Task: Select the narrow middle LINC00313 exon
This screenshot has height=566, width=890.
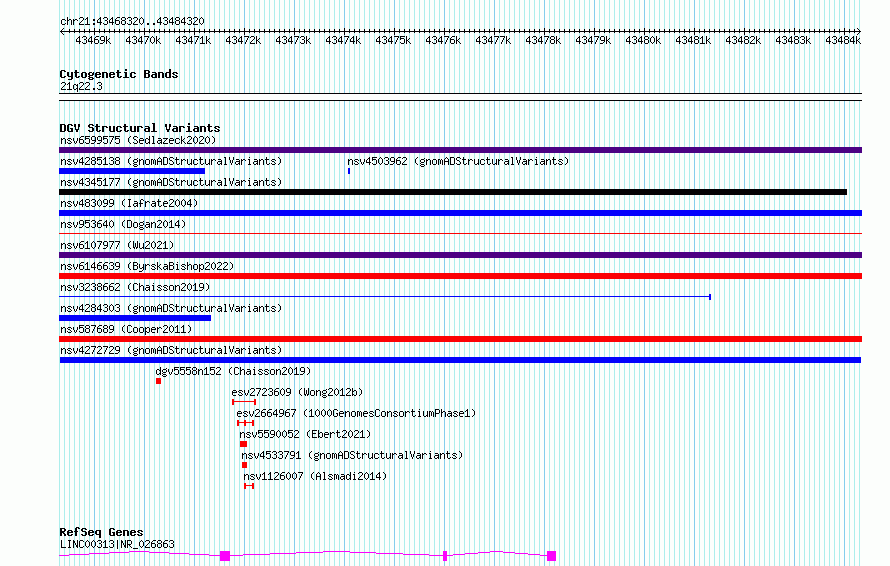Action: click(445, 556)
